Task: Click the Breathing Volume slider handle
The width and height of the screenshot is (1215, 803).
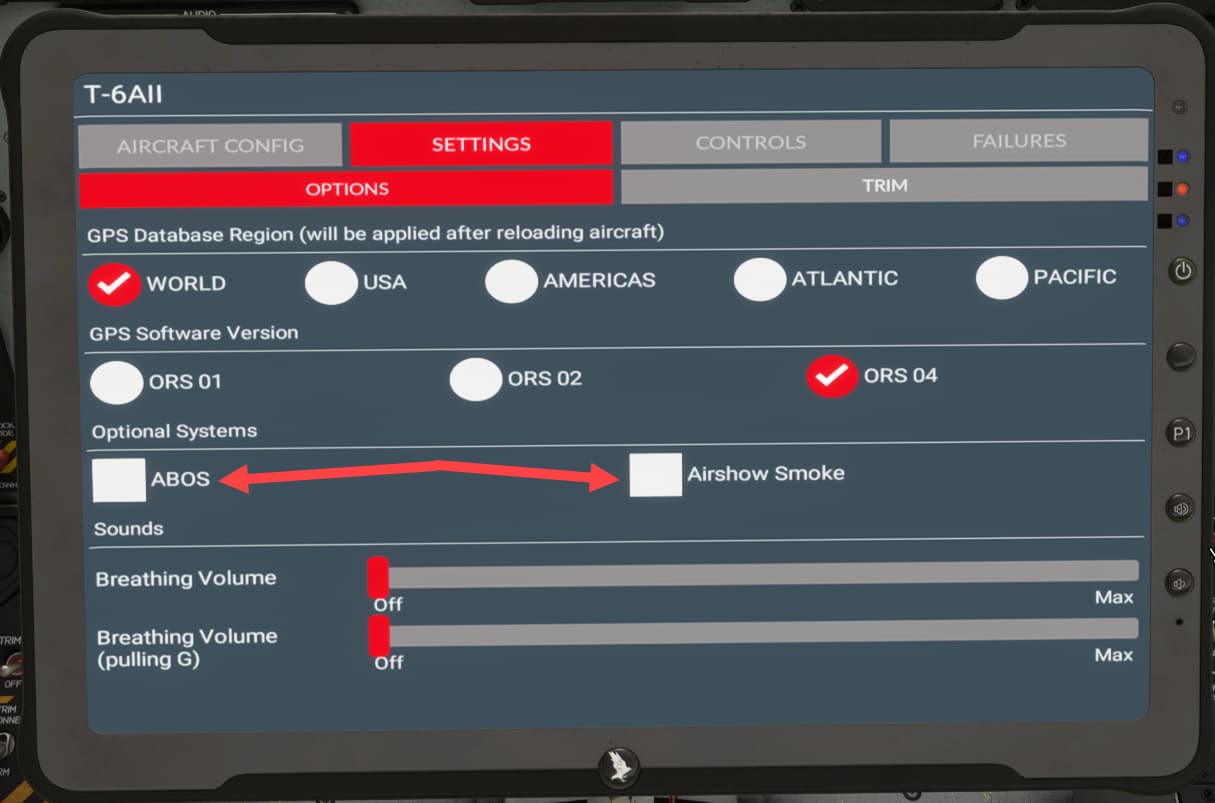Action: coord(378,577)
